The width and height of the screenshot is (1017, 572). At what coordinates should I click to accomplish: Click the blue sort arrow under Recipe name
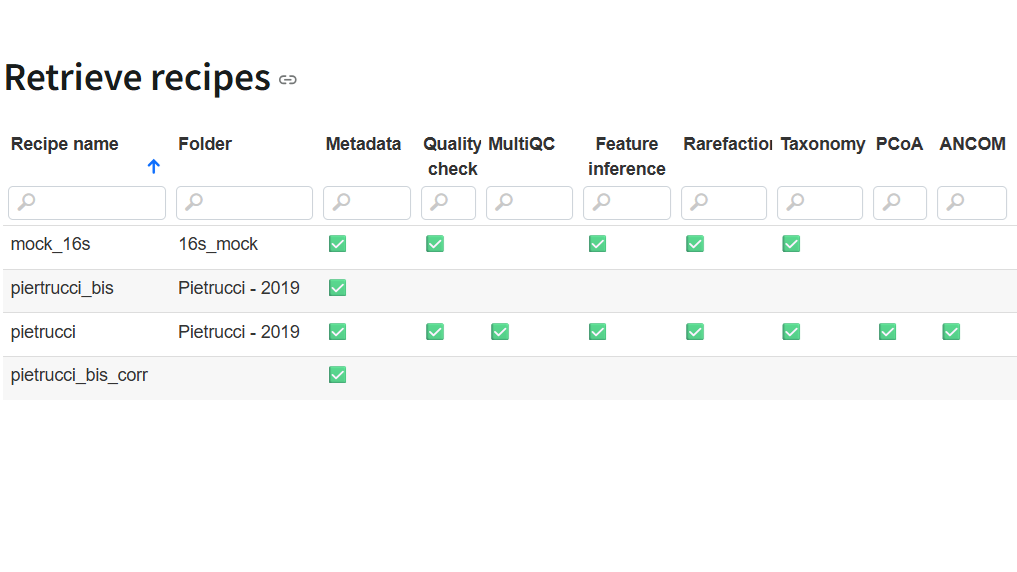click(153, 167)
